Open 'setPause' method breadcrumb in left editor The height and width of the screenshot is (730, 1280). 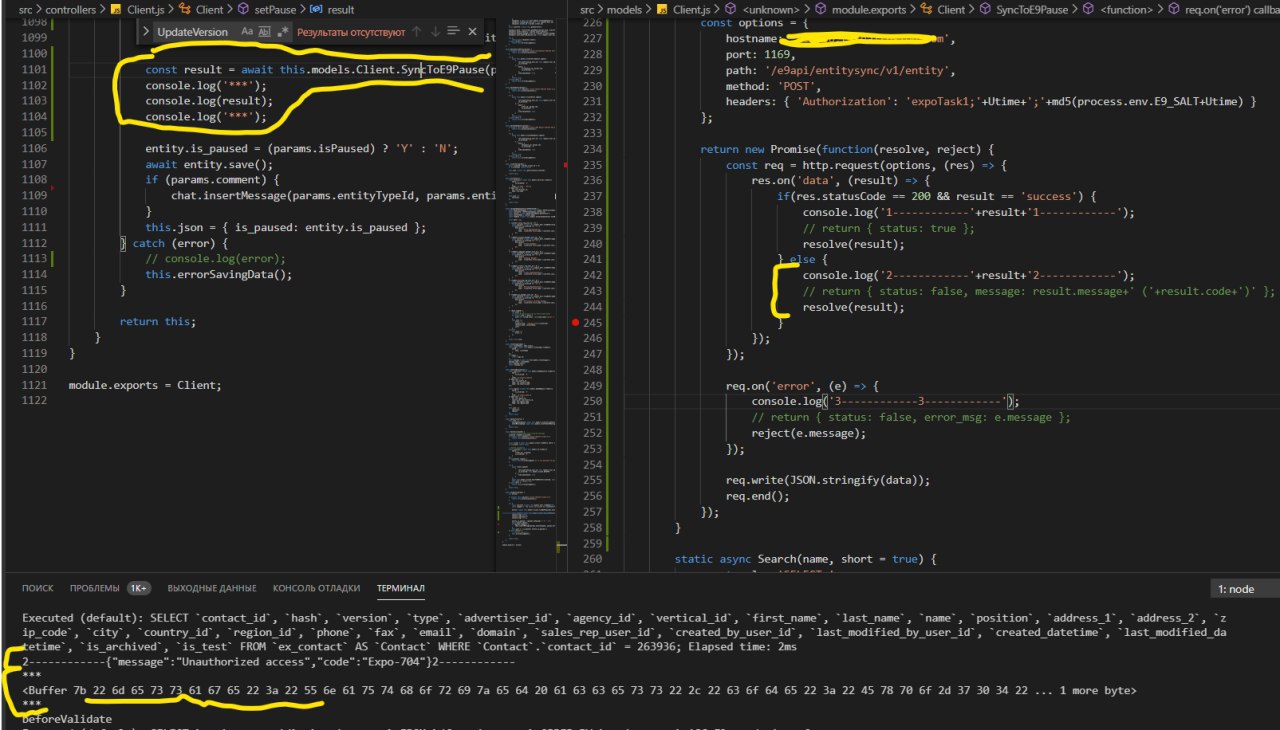coord(276,9)
